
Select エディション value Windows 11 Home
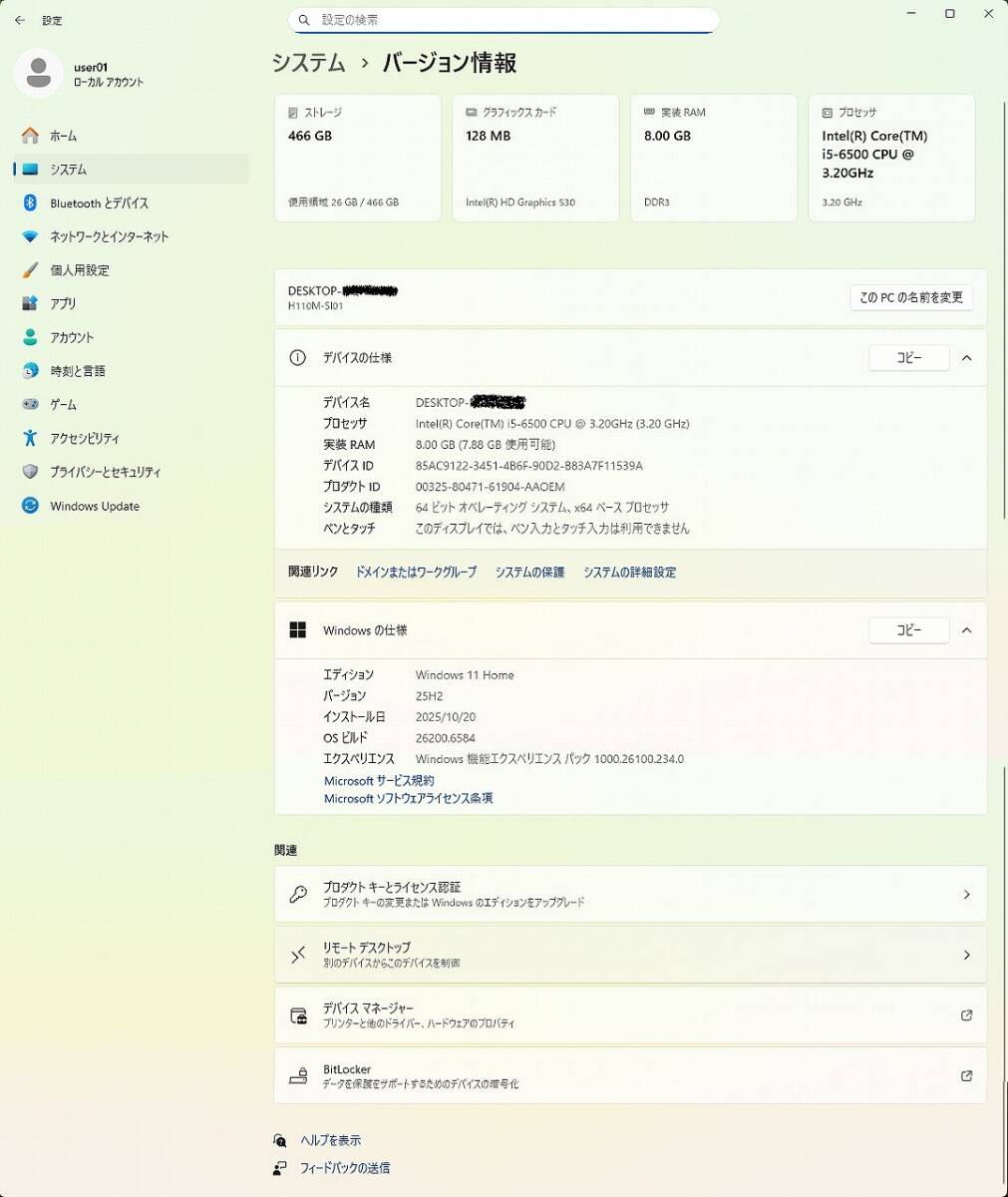click(465, 675)
